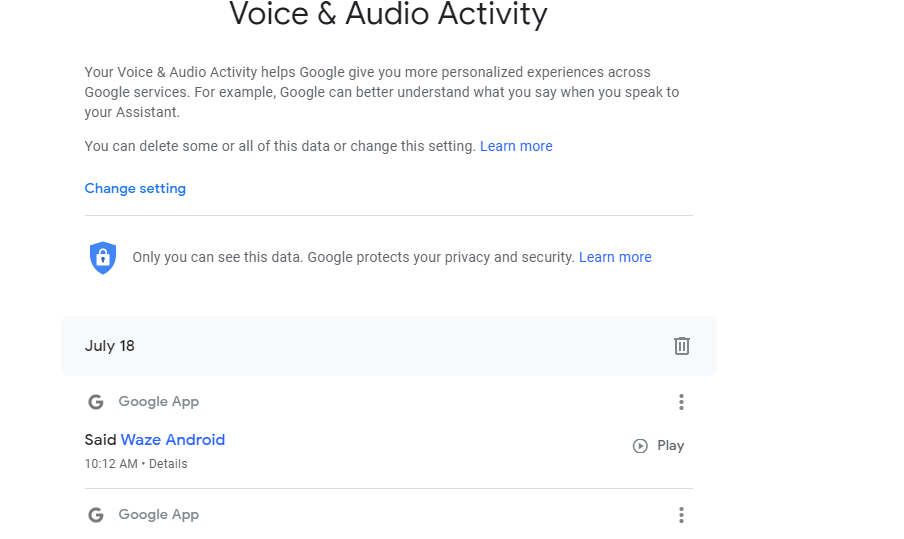Click the blue privacy shield lock icon
The image size is (904, 539).
(x=103, y=258)
